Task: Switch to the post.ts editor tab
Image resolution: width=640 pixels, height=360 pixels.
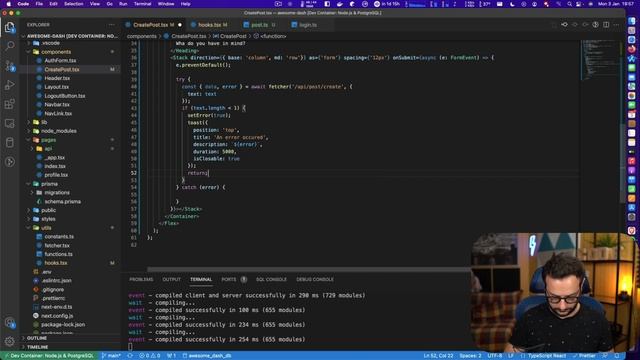Action: [259, 25]
